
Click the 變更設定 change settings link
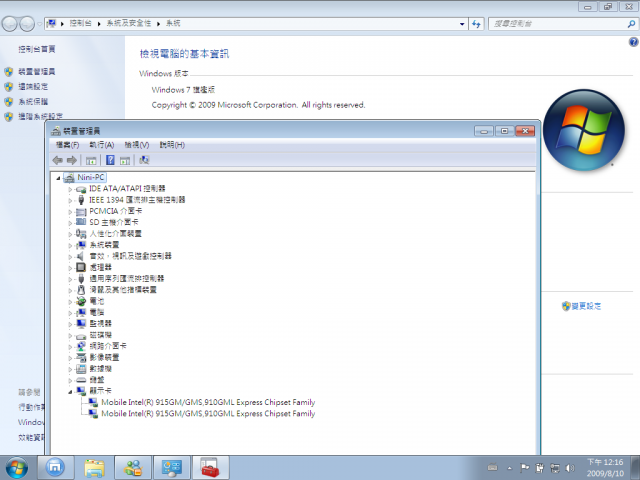[x=586, y=306]
